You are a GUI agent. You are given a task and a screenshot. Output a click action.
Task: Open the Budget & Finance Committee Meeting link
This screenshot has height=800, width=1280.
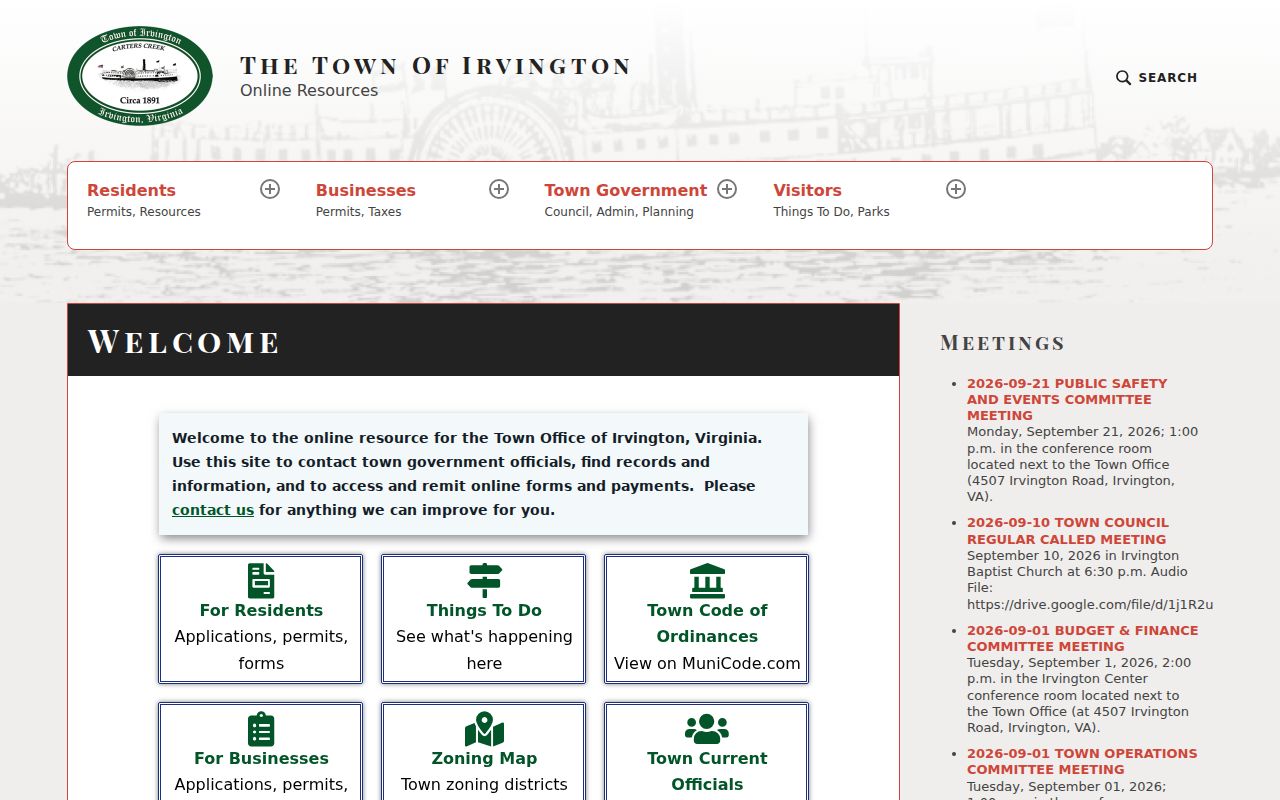(1082, 638)
